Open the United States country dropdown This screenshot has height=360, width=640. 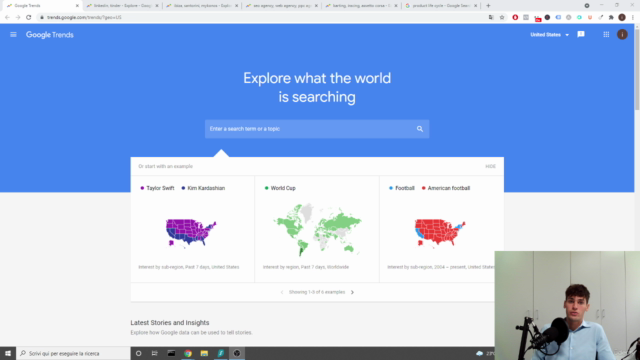point(549,35)
